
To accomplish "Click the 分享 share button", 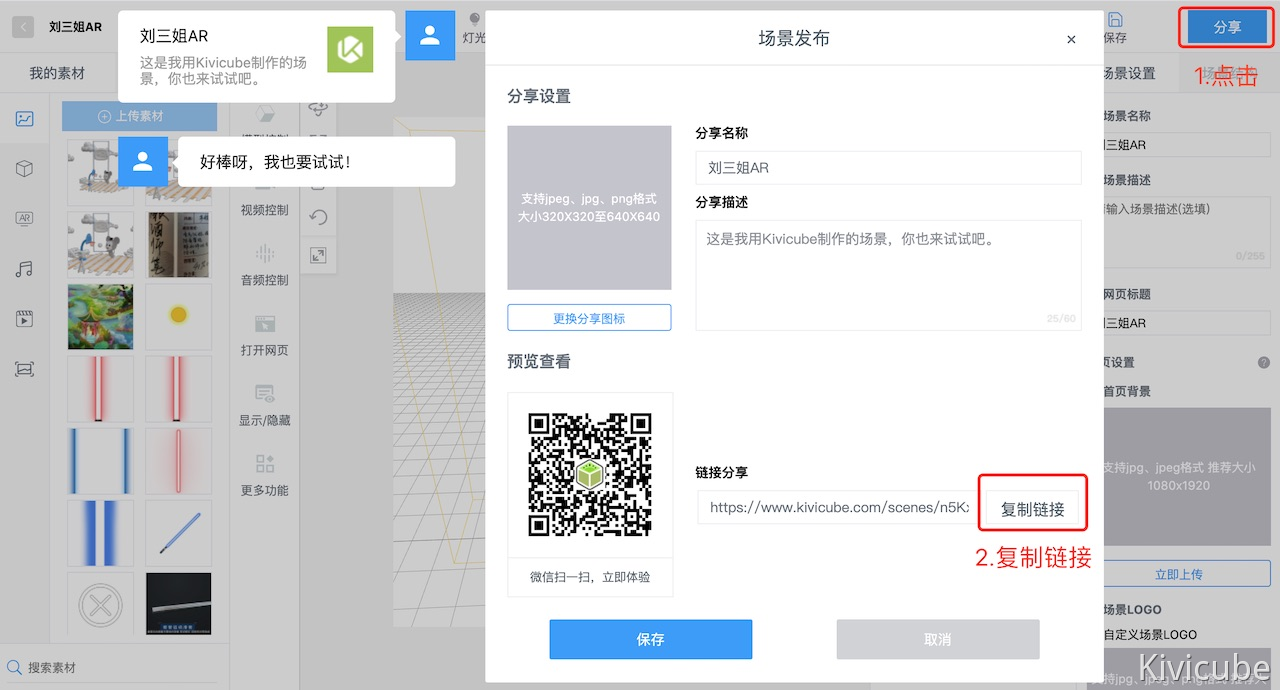I will point(1227,27).
